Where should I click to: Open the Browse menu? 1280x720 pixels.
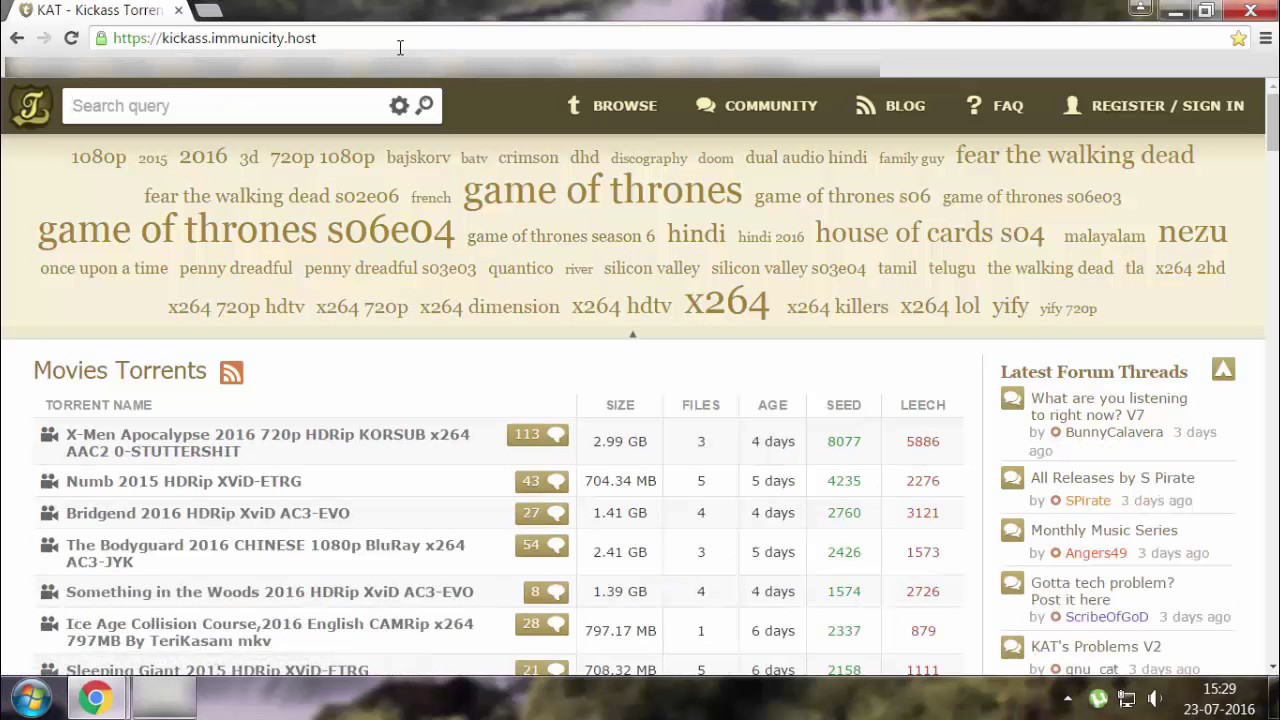612,106
